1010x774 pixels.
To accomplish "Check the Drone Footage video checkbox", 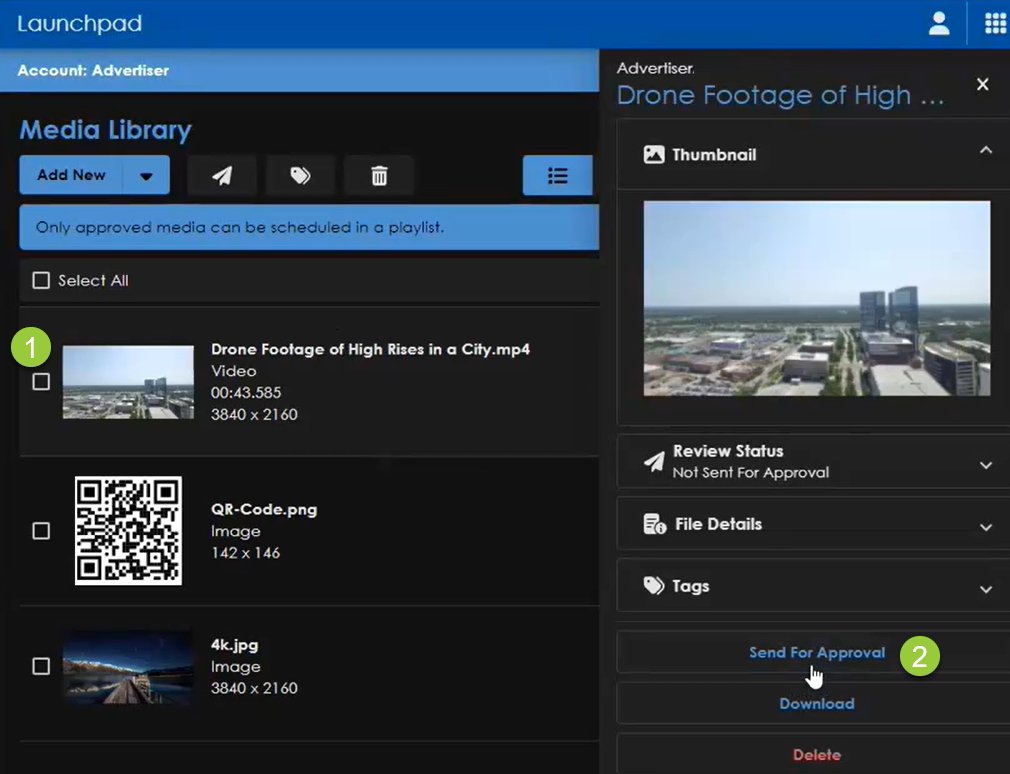I will coord(41,382).
